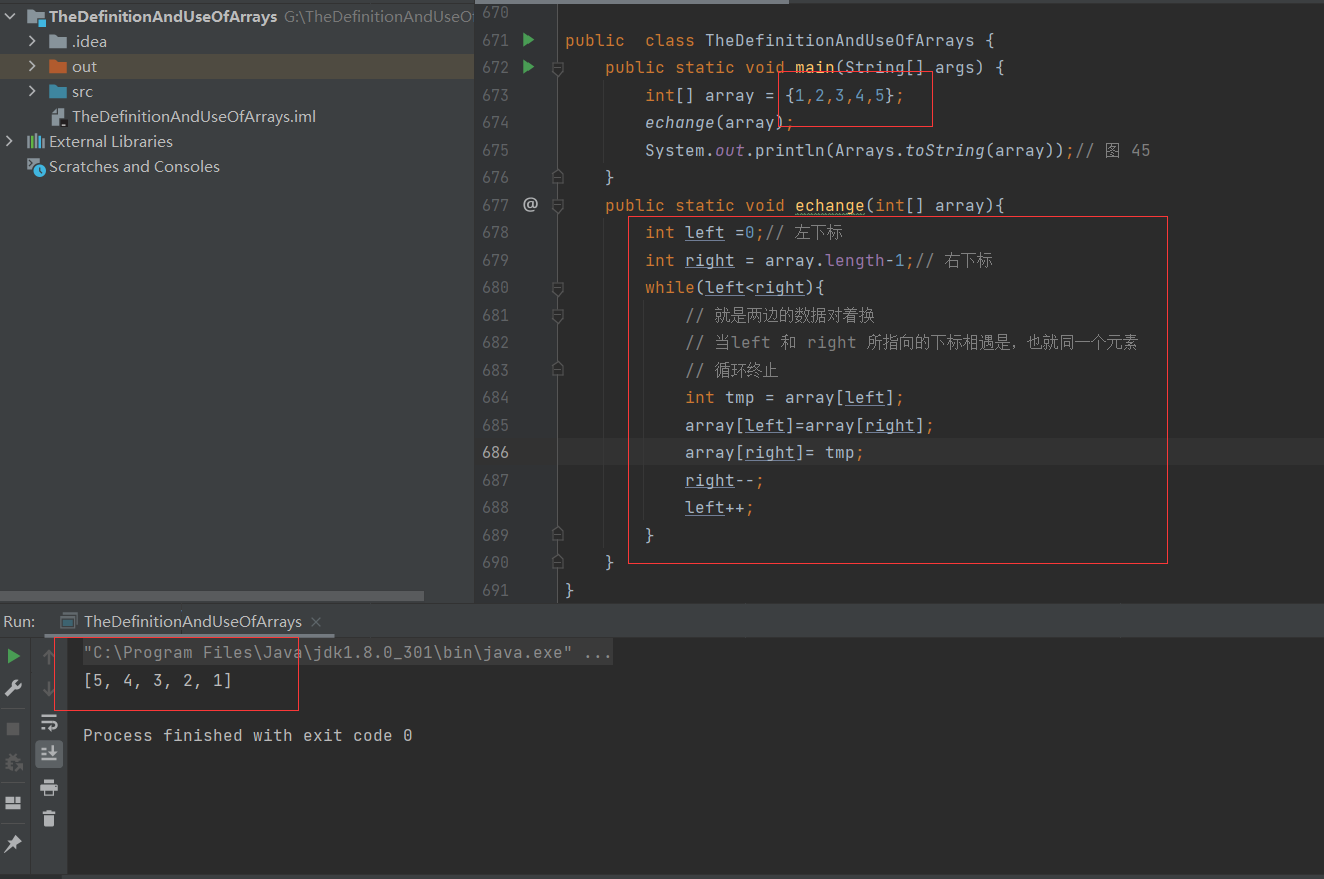1324x879 pixels.
Task: Fold the while loop at line 680
Action: click(558, 288)
